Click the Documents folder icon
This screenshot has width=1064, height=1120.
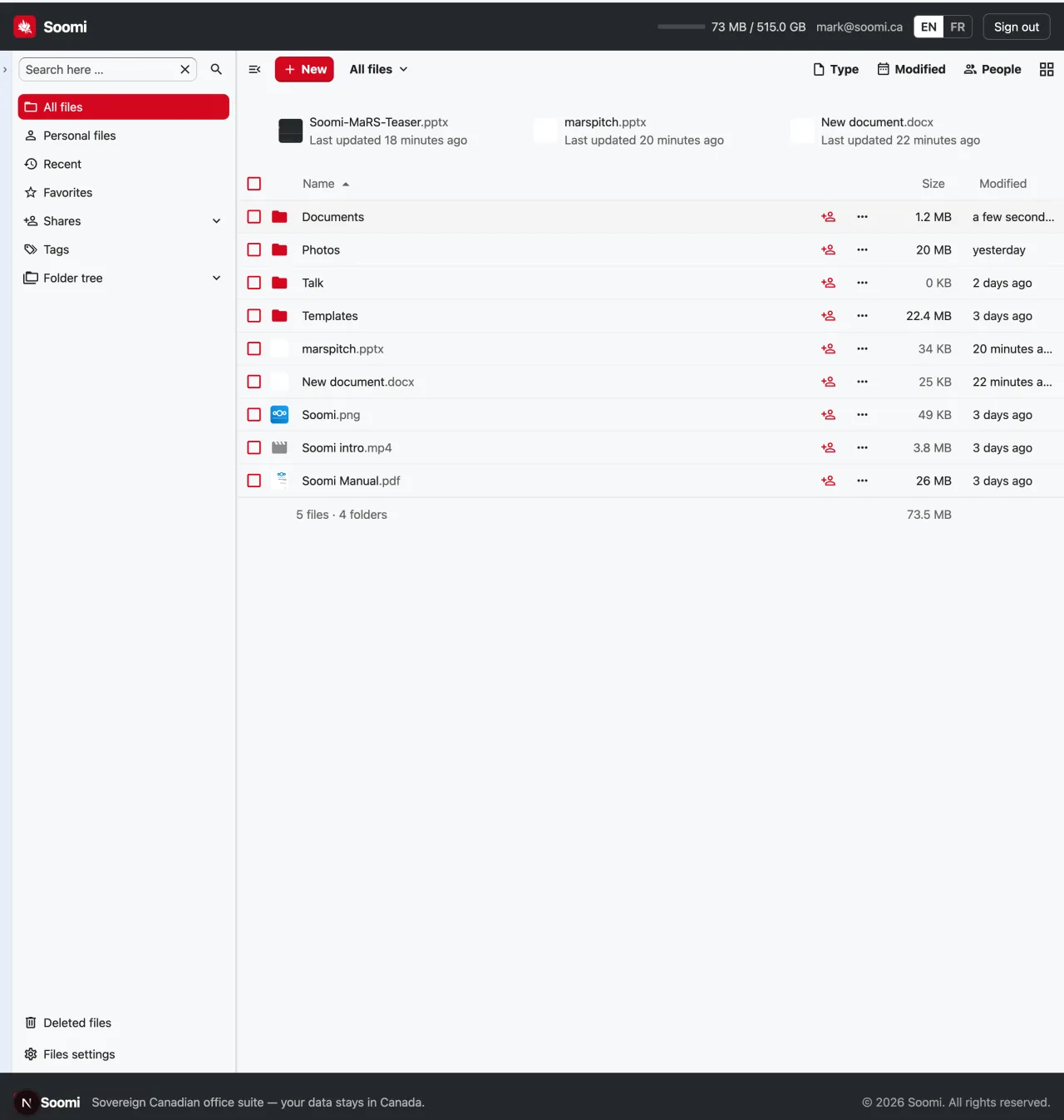(x=279, y=217)
